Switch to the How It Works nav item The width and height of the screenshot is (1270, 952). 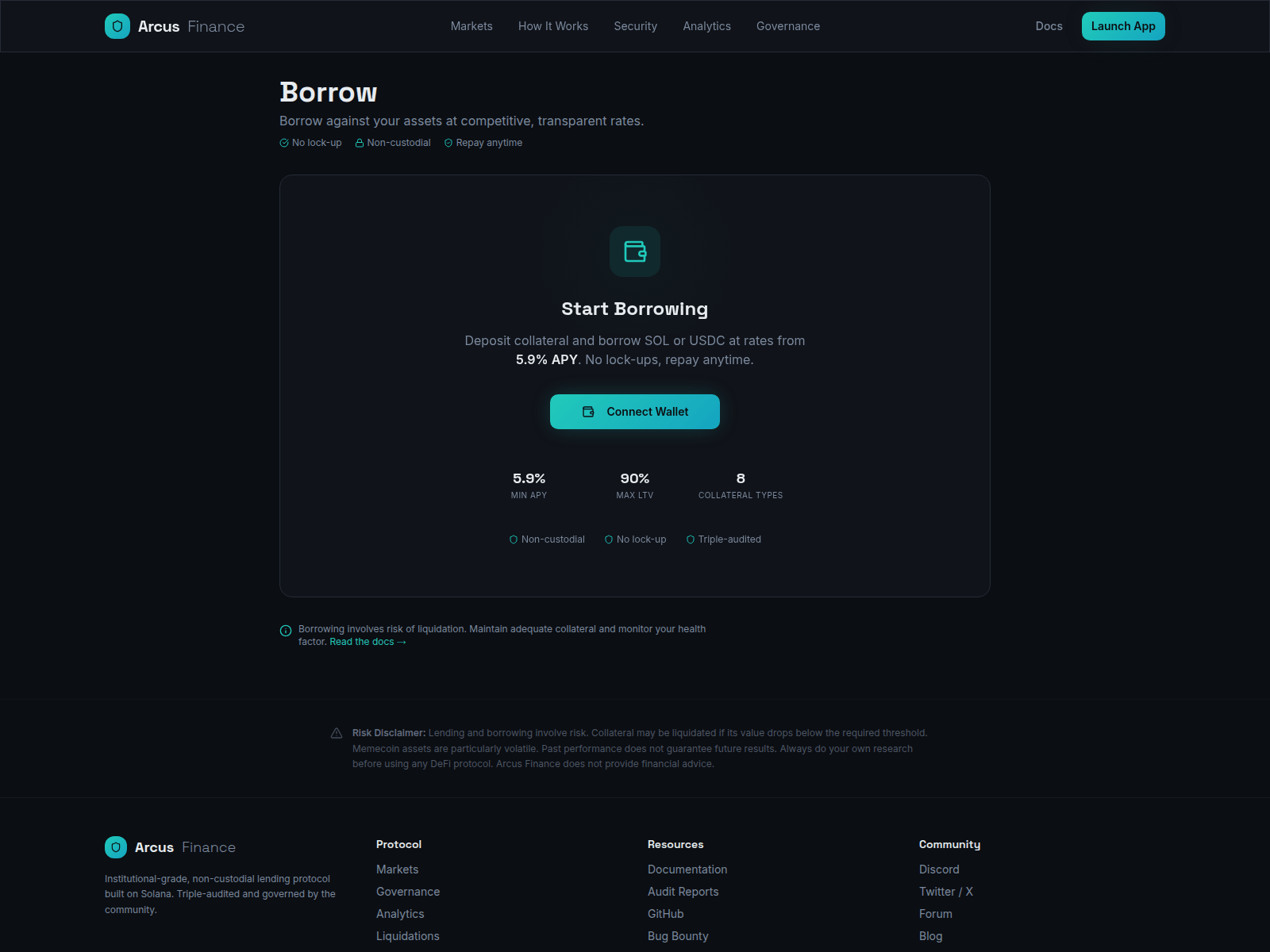coord(553,26)
